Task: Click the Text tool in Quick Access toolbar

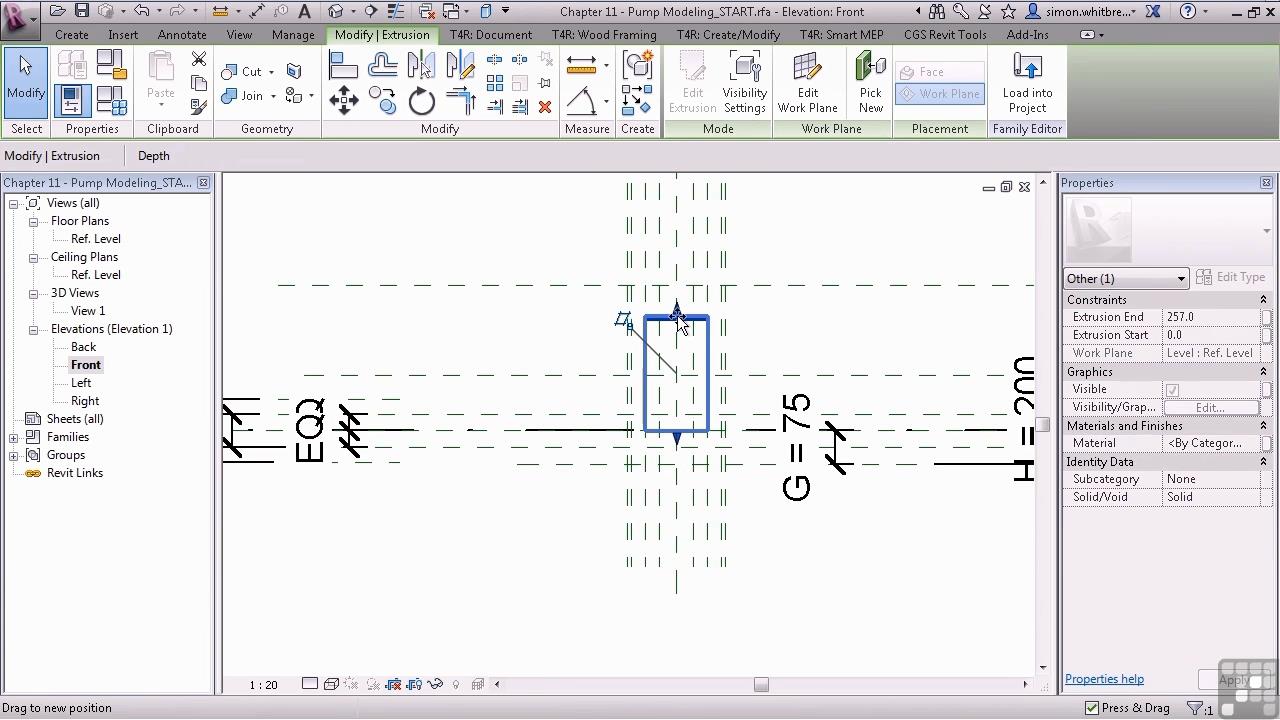Action: [x=304, y=11]
